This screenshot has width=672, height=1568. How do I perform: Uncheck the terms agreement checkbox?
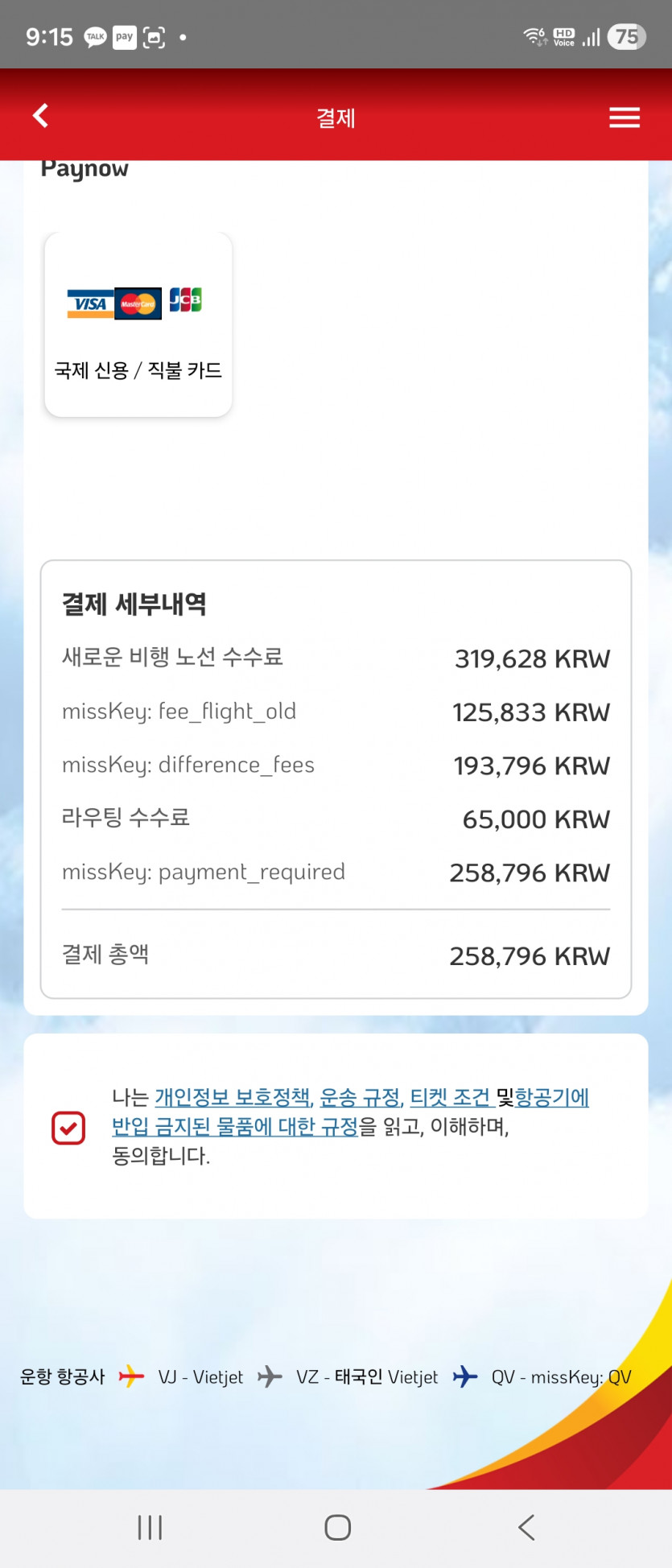tap(68, 1128)
